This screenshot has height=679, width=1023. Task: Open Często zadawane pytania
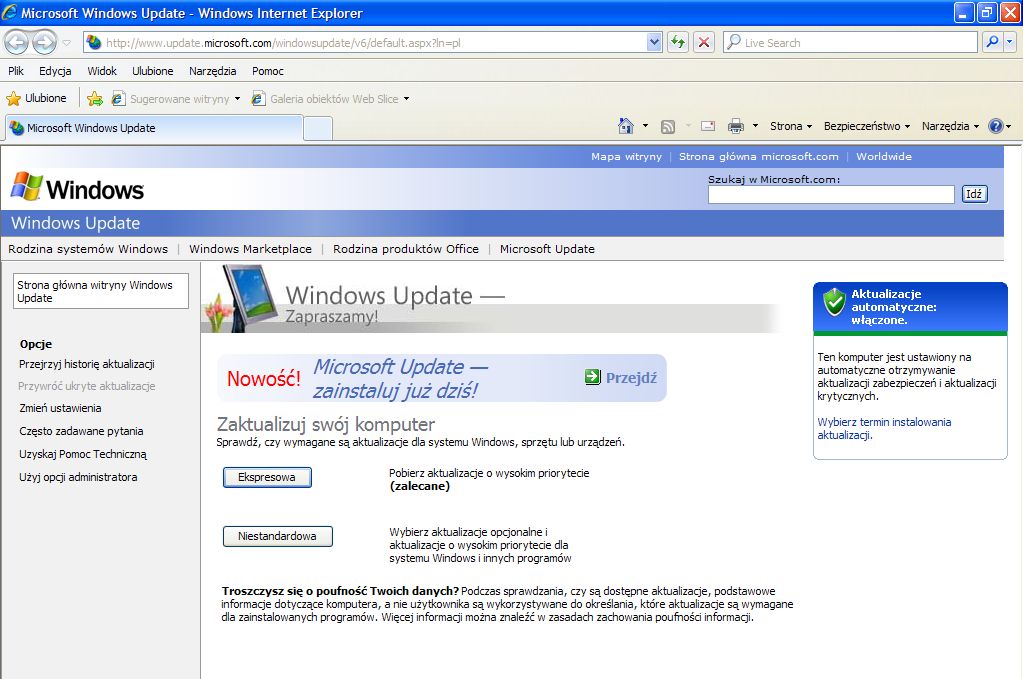click(x=81, y=431)
